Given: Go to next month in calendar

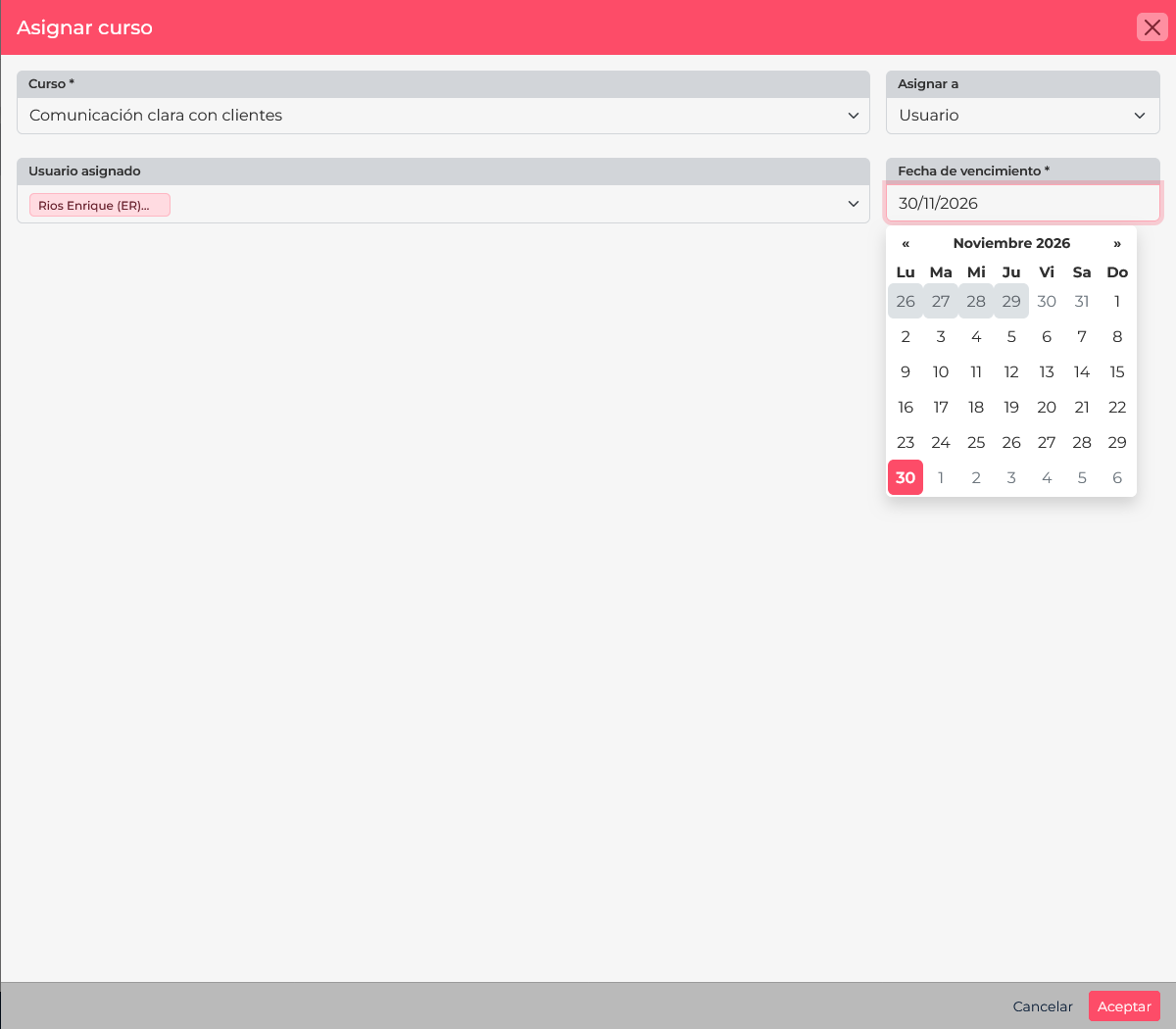Looking at the screenshot, I should [x=1117, y=243].
